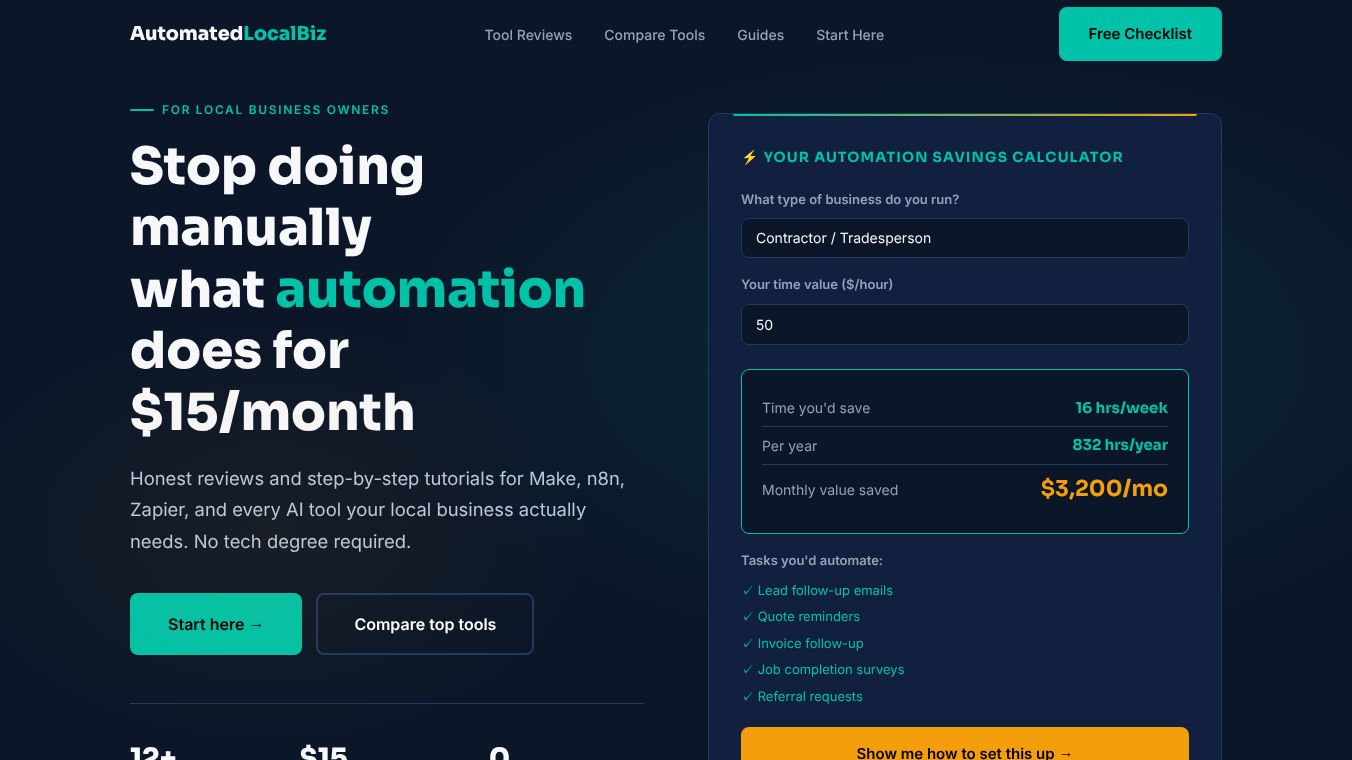Click the Free Checklist button

[1140, 34]
